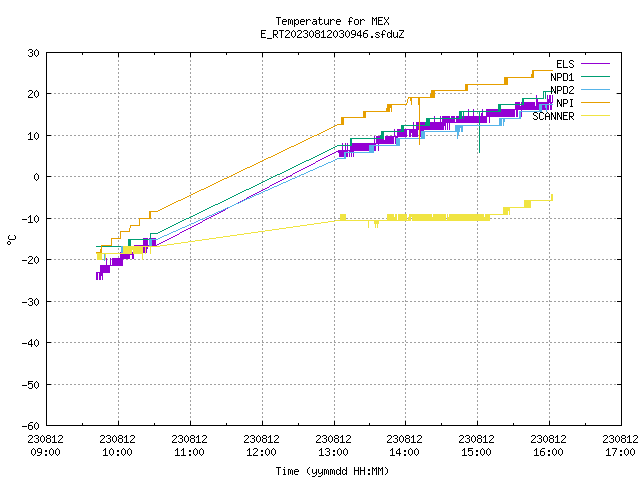Image resolution: width=640 pixels, height=480 pixels.
Task: Click the thick yellow SCANNER band near -10
Action: click(x=438, y=218)
